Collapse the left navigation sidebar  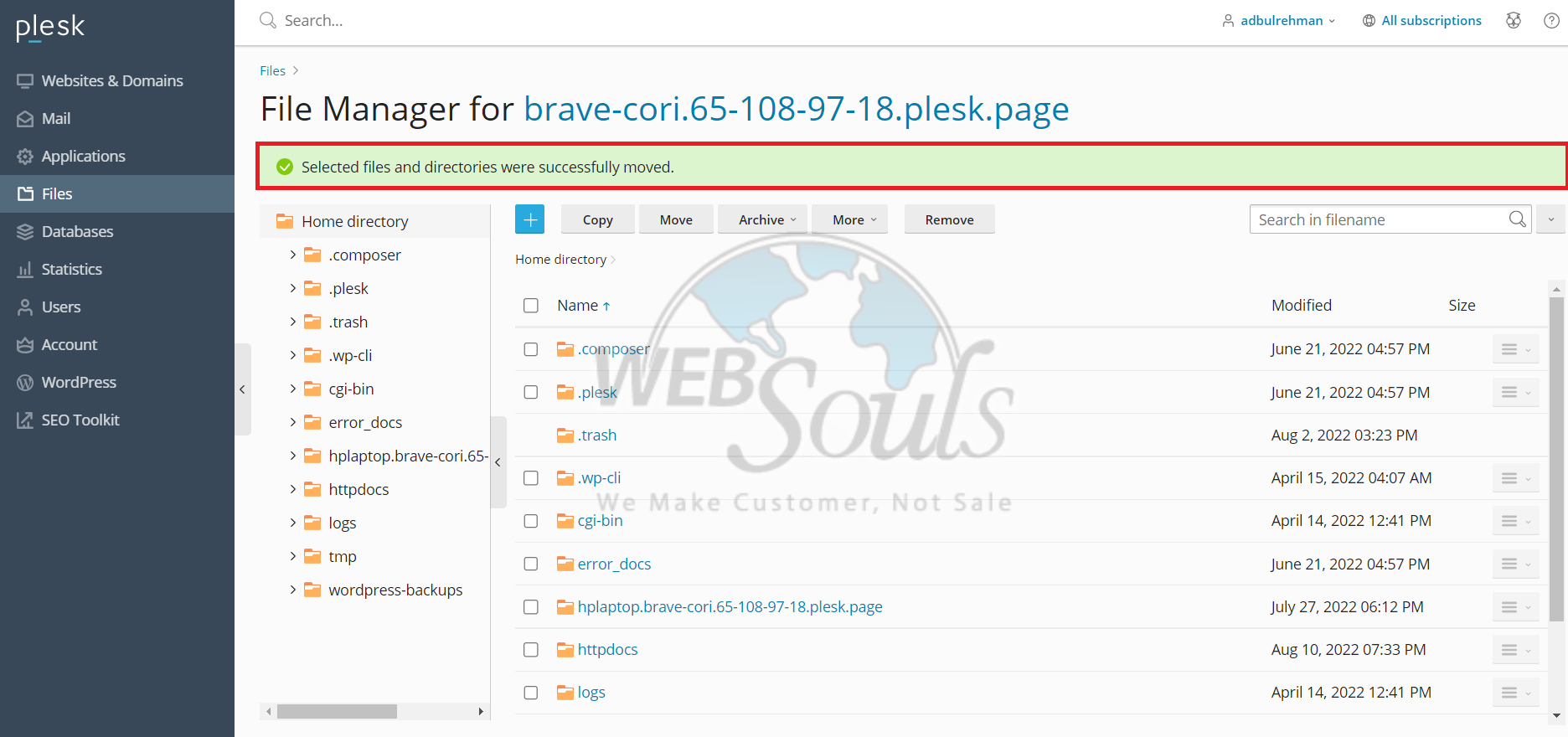pos(242,389)
